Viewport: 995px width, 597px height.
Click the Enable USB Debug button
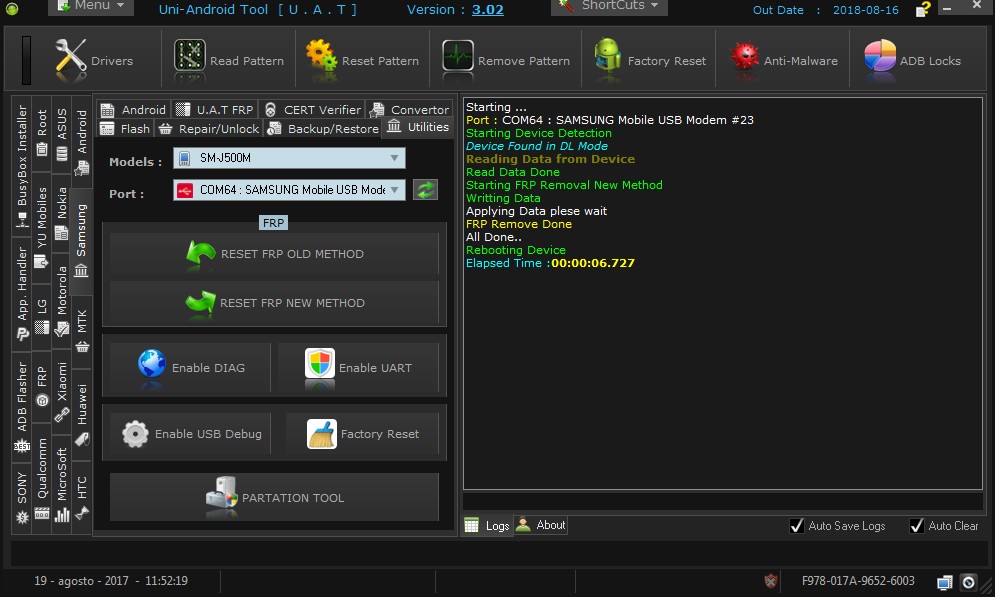coord(190,434)
